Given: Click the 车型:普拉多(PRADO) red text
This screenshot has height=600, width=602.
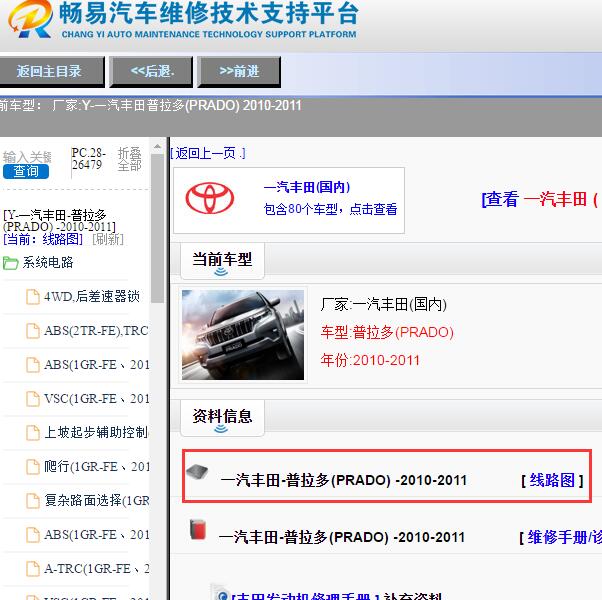Looking at the screenshot, I should tap(387, 332).
